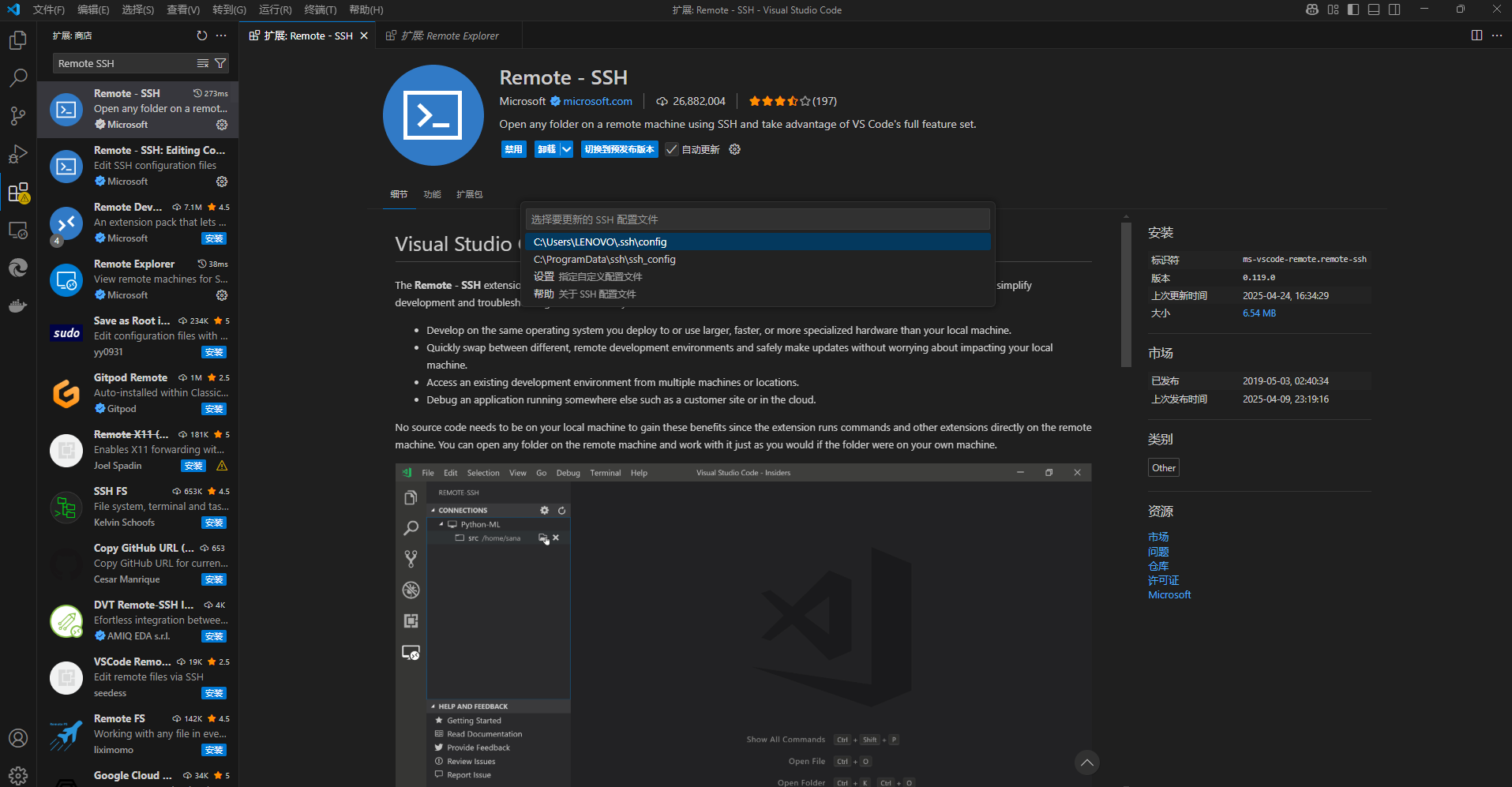Screen dimensions: 1512x787
Task: Open the microsoft.com publisher link
Action: coord(597,101)
